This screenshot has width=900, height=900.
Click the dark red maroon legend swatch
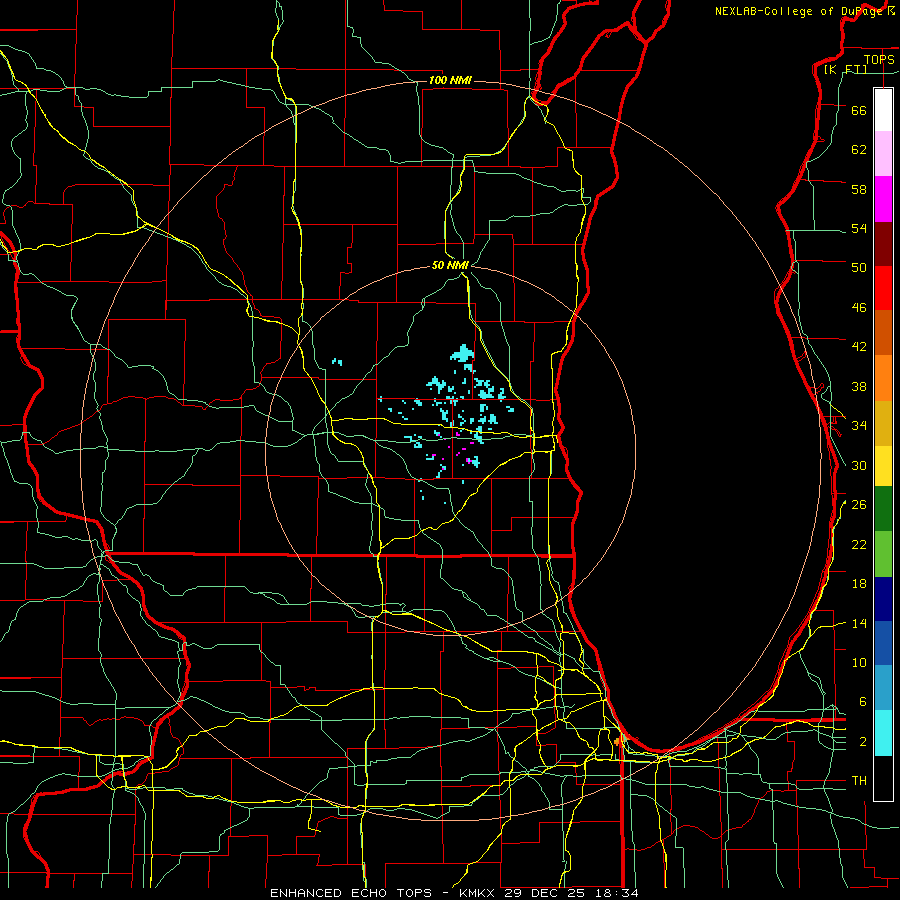pyautogui.click(x=883, y=244)
